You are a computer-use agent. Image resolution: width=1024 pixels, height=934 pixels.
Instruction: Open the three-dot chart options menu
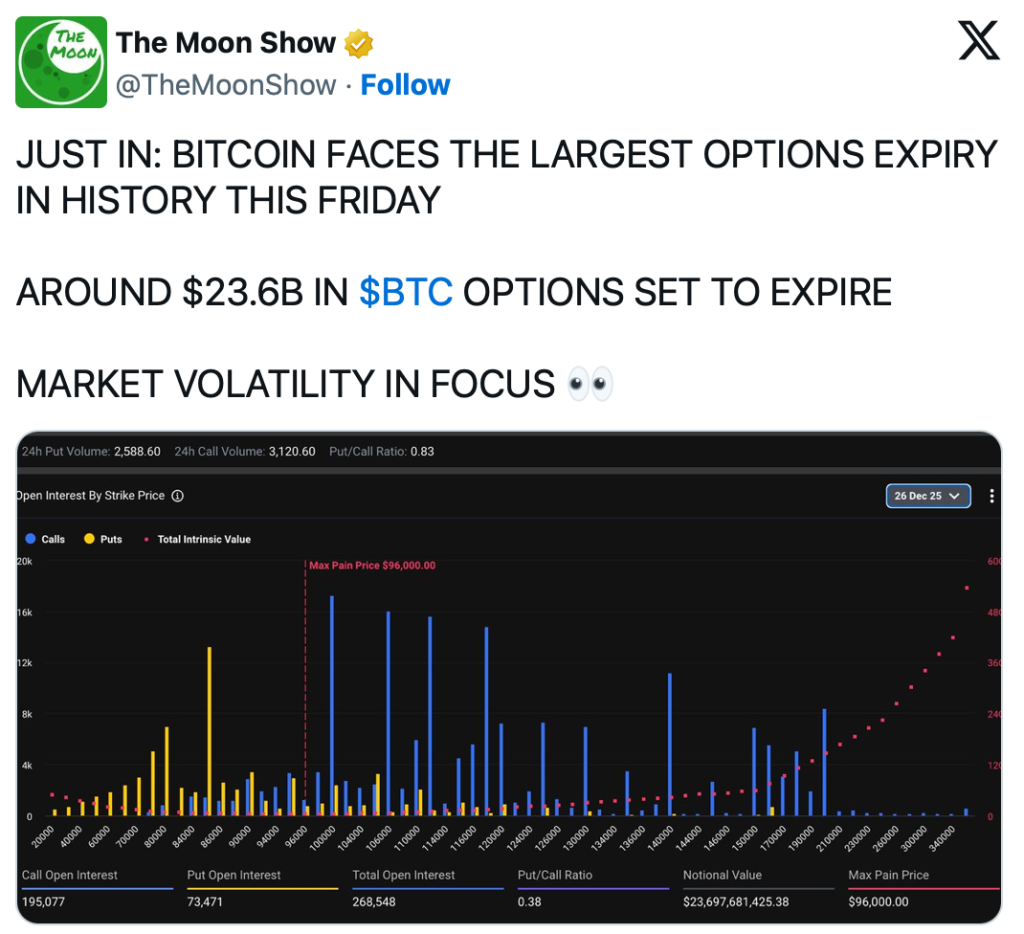point(991,496)
